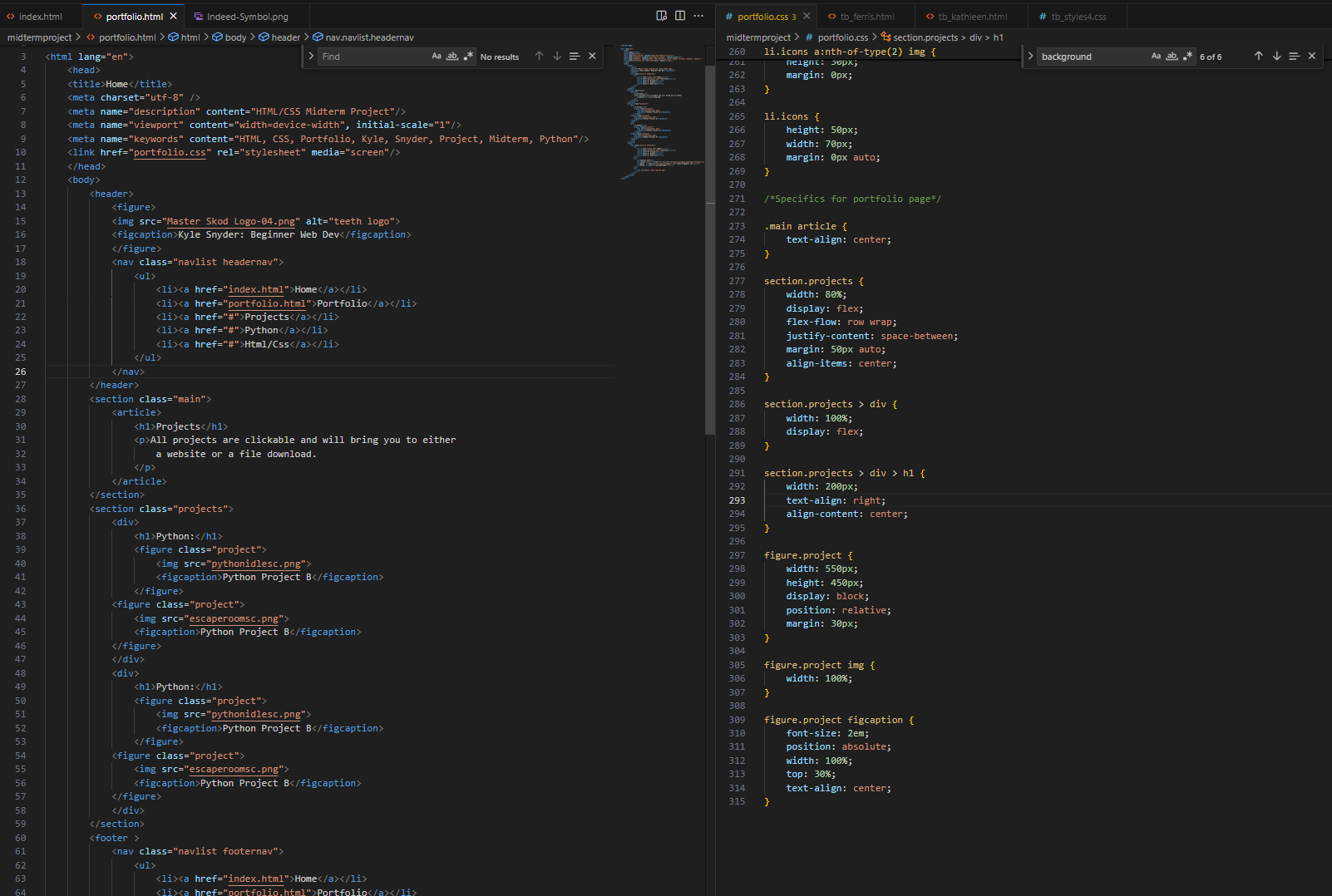The image size is (1332, 896).
Task: Follow the portfolio.css link in href
Action: tap(170, 153)
